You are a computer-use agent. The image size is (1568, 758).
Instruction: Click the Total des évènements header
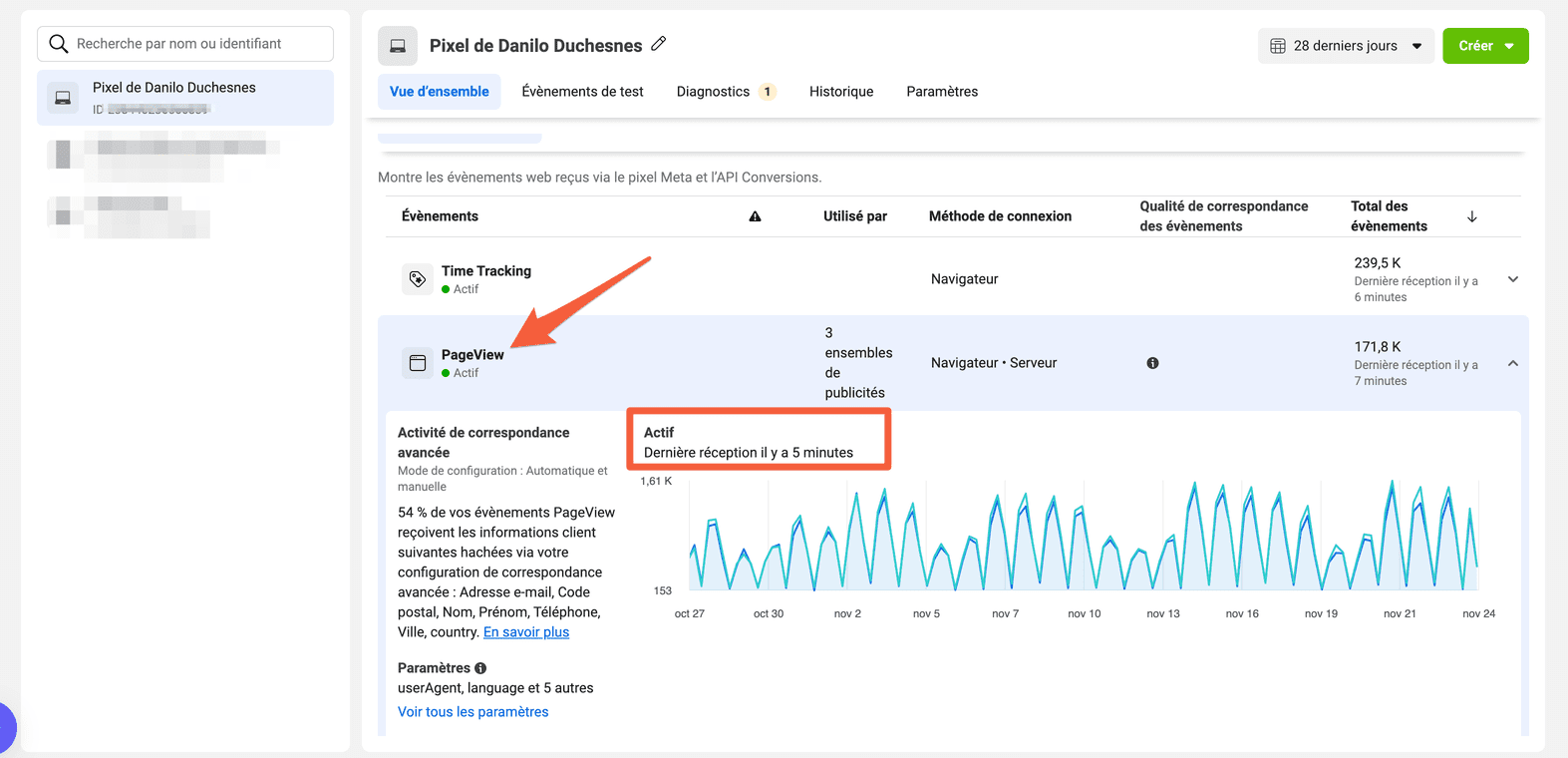pos(1389,216)
